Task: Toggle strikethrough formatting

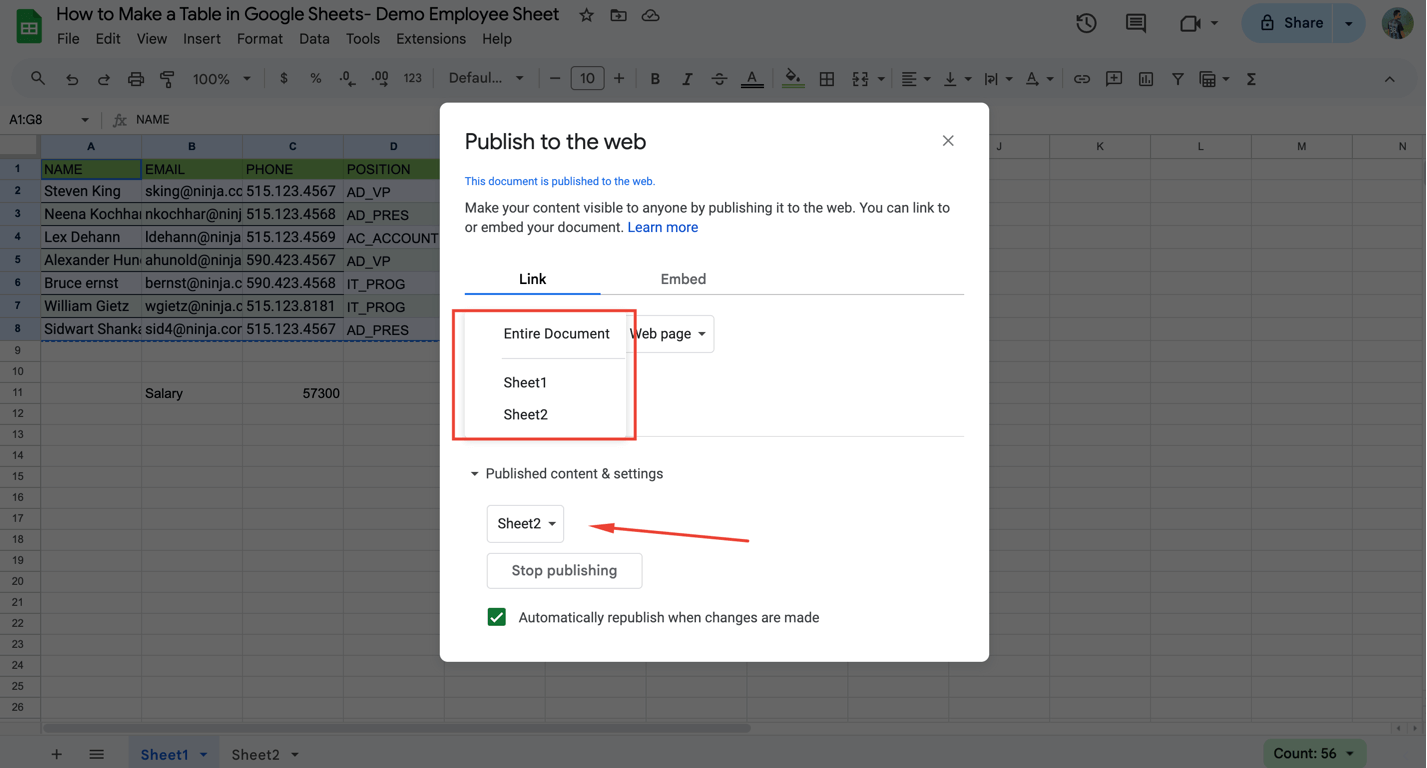Action: [719, 79]
